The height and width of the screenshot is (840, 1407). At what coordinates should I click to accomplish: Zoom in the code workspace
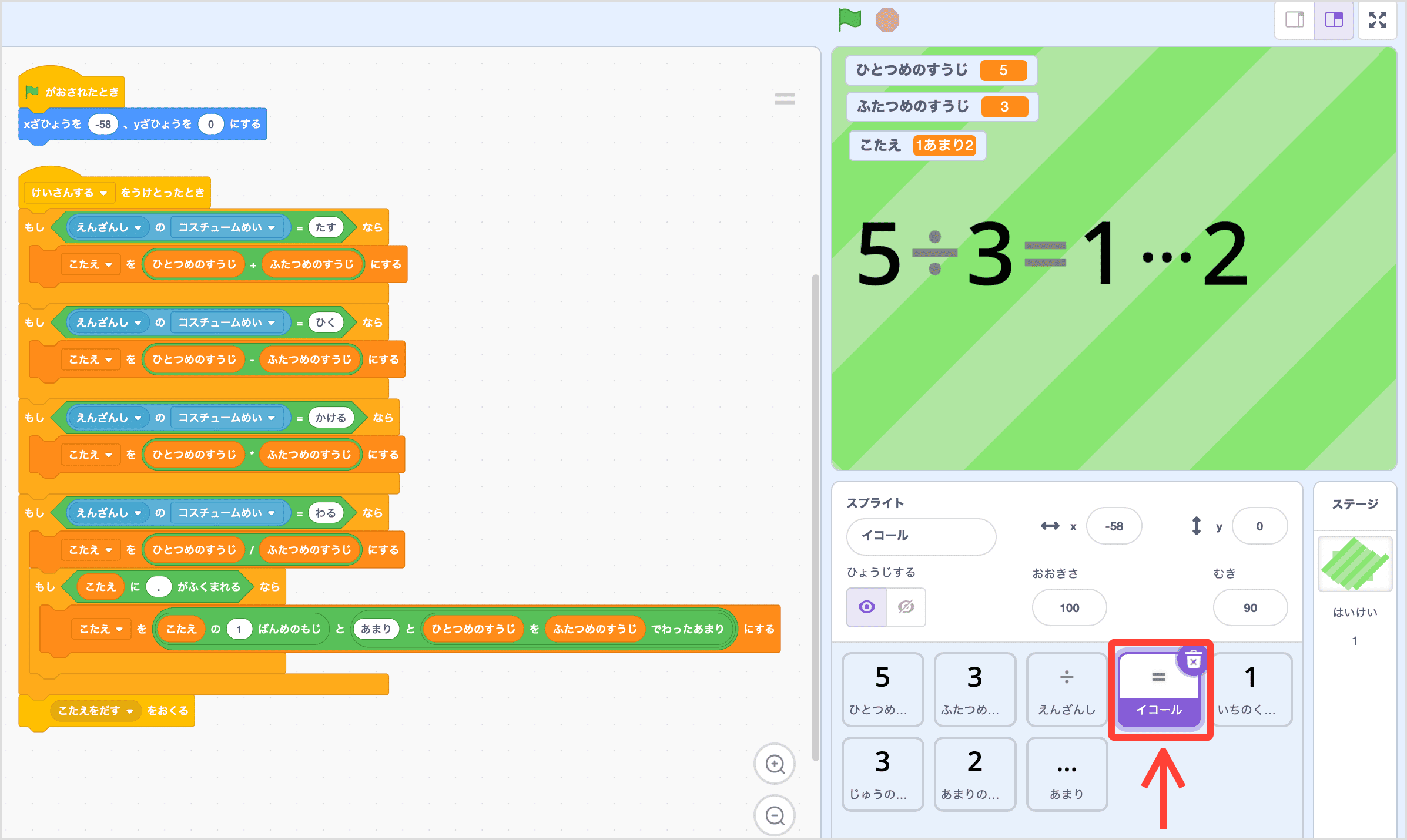pyautogui.click(x=775, y=764)
